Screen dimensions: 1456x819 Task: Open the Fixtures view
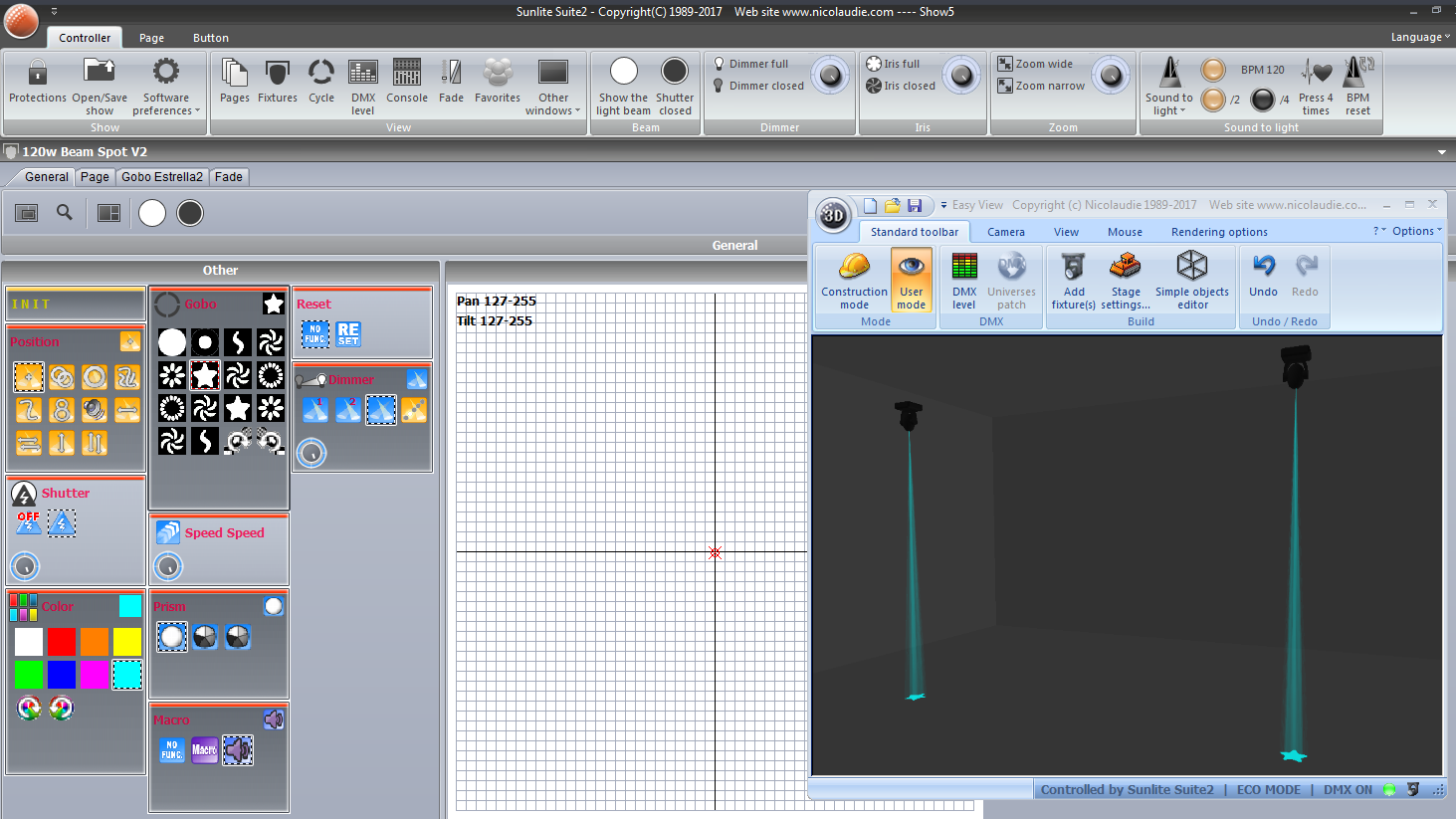pos(278,82)
